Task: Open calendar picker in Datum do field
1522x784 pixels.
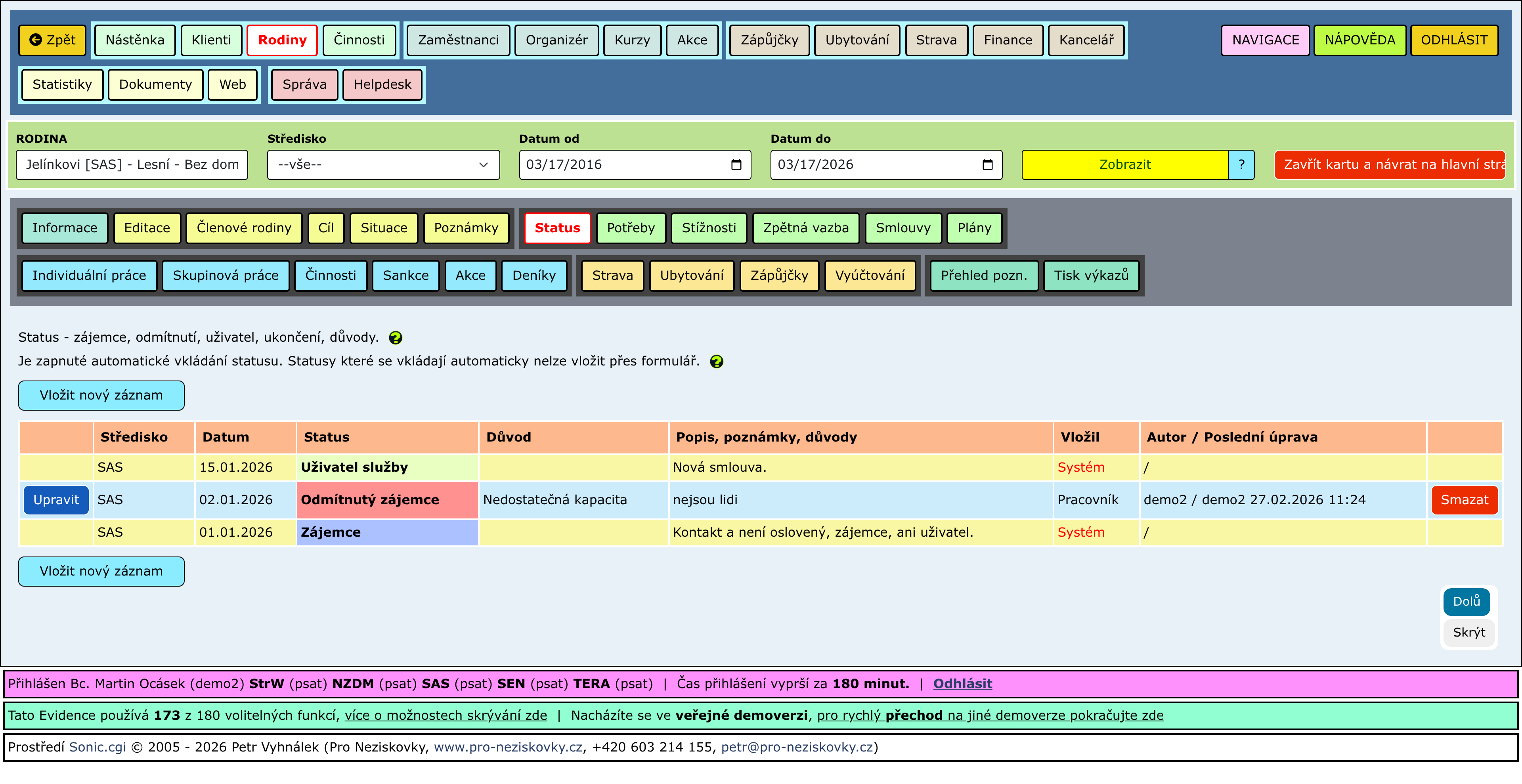Action: pos(987,165)
